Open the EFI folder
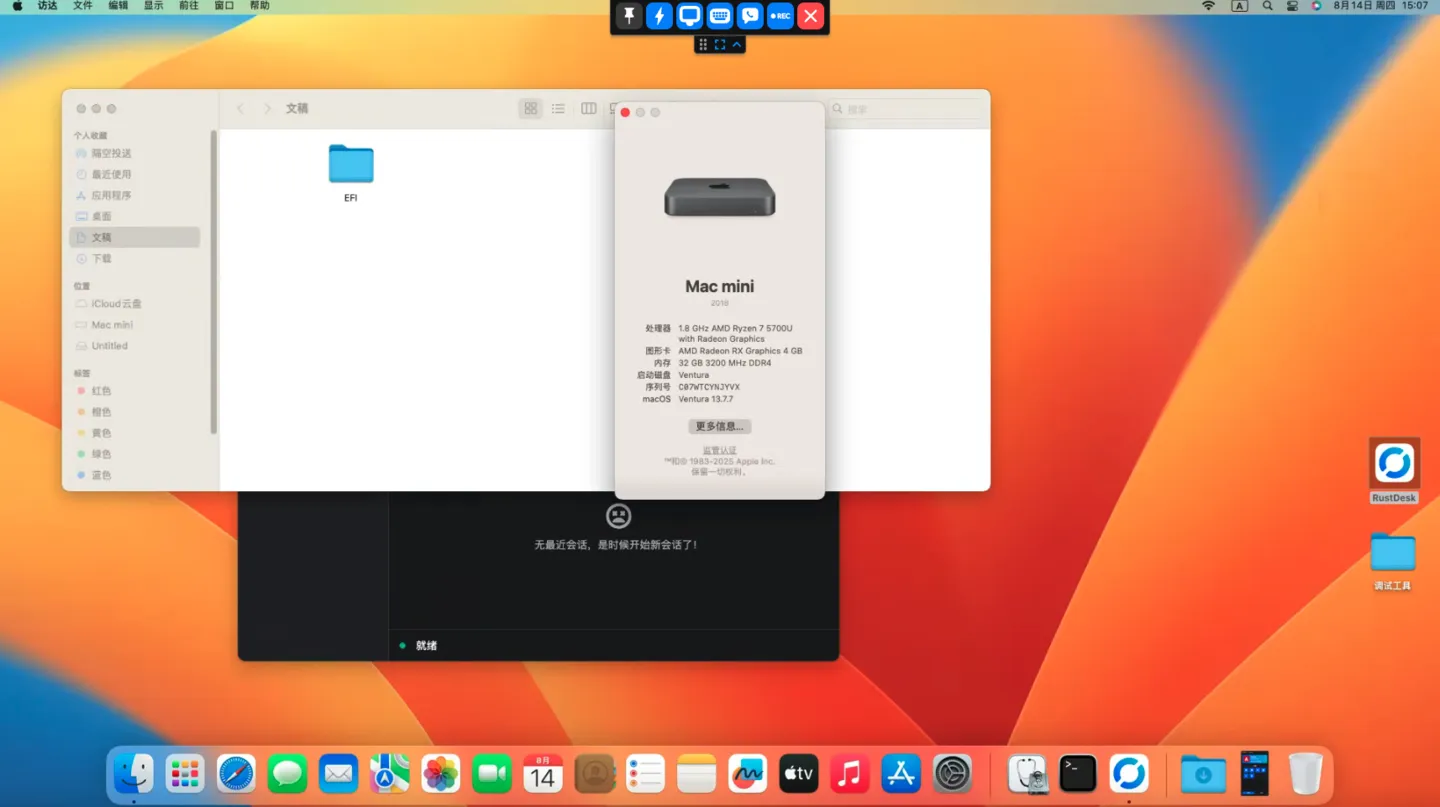Image resolution: width=1440 pixels, height=807 pixels. 351,167
